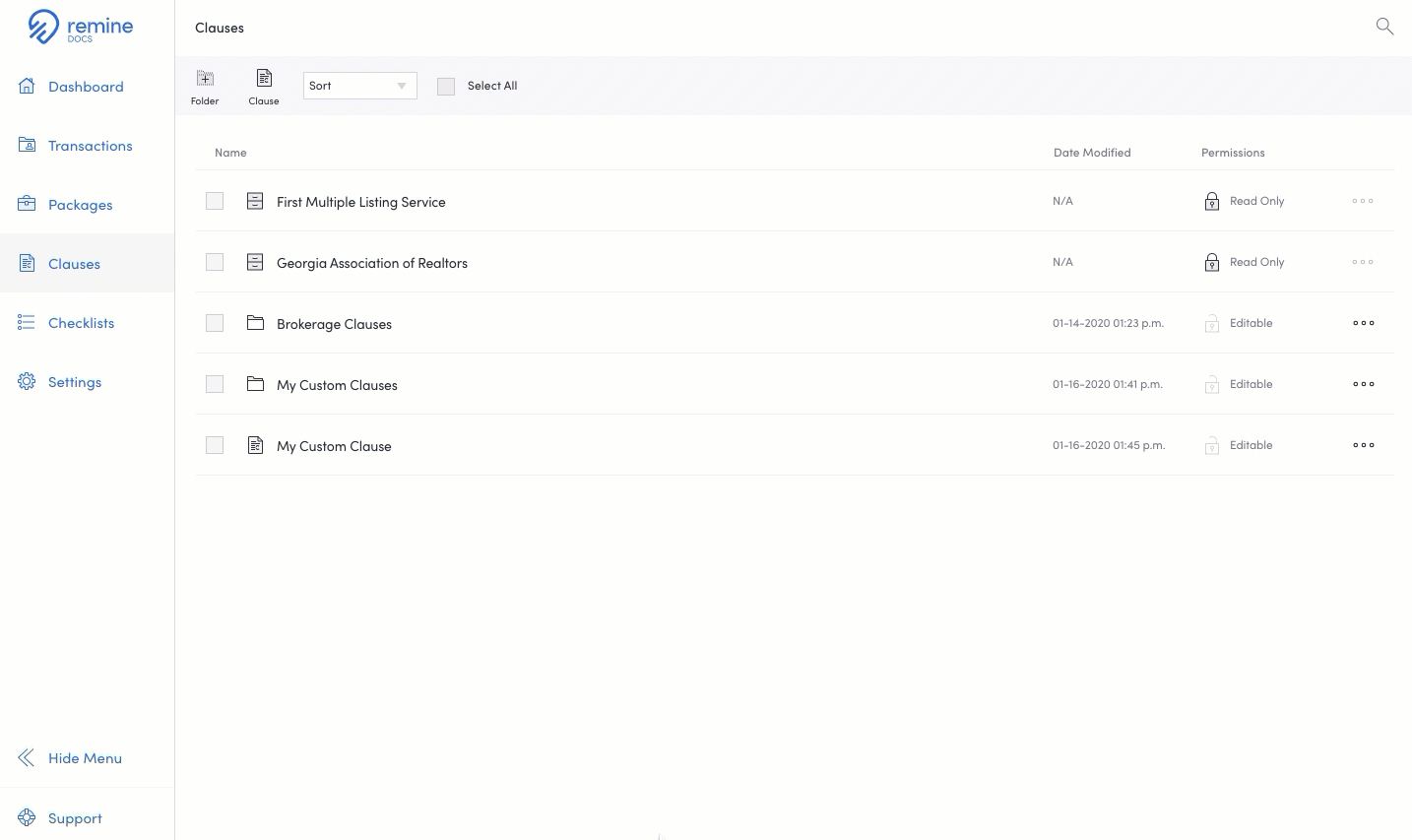Click lock icon for First Multiple Listing Service

(x=1212, y=201)
